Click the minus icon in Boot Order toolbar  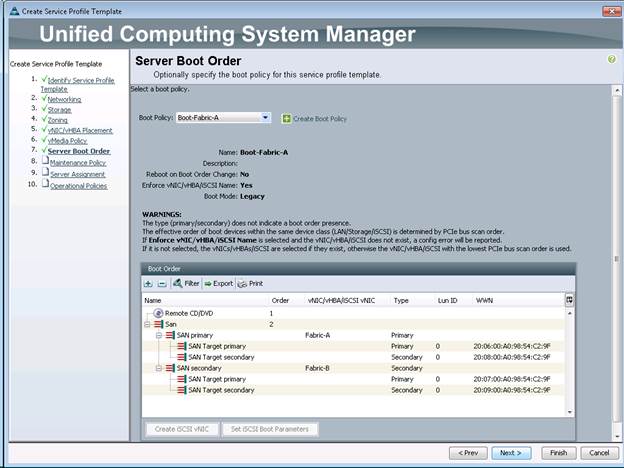162,284
